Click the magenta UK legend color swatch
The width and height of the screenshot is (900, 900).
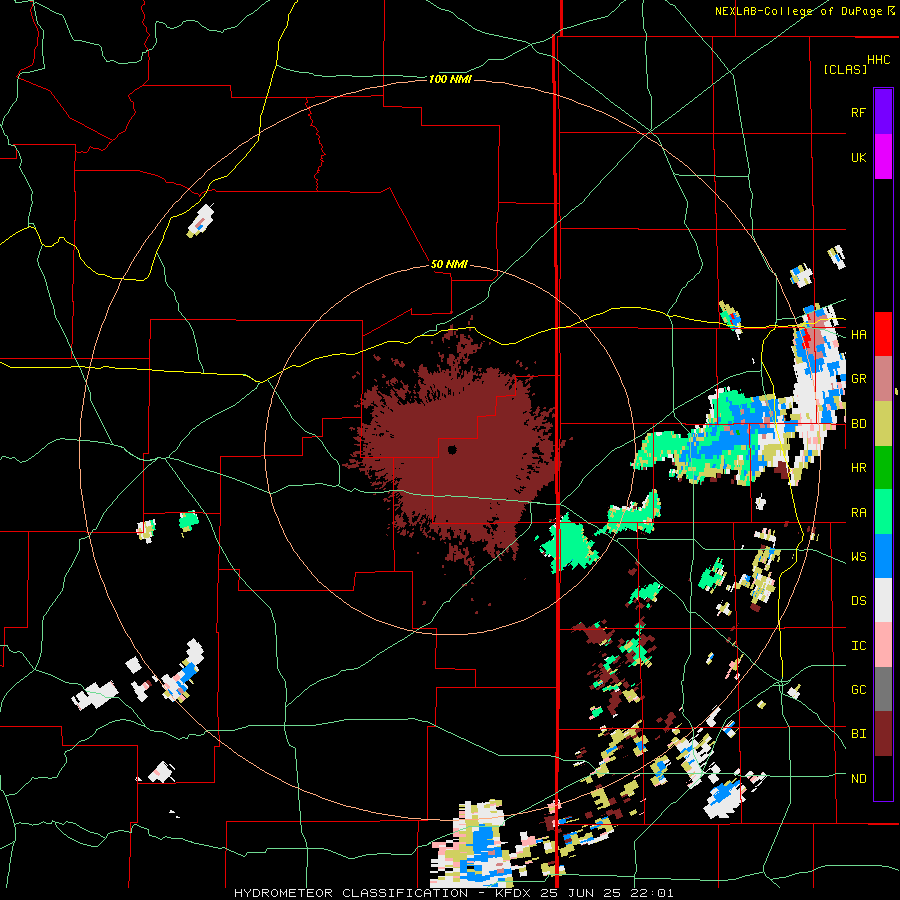pyautogui.click(x=883, y=157)
